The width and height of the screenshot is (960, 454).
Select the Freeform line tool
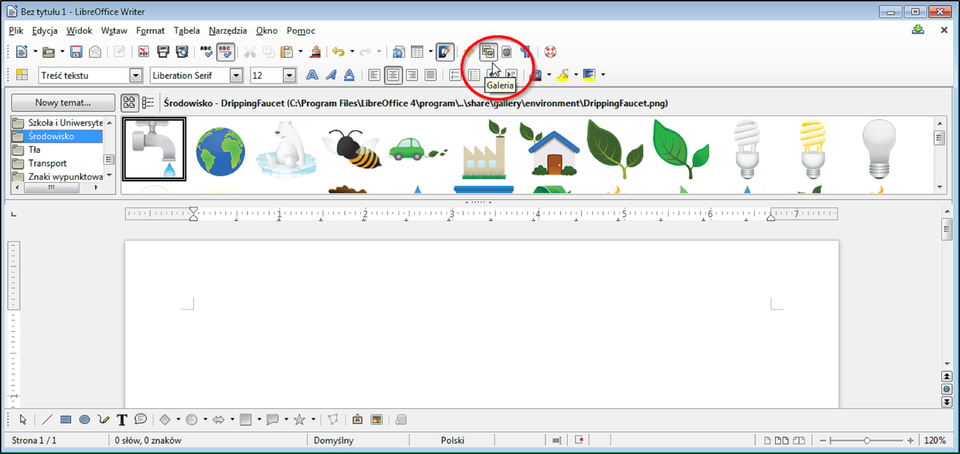(103, 420)
